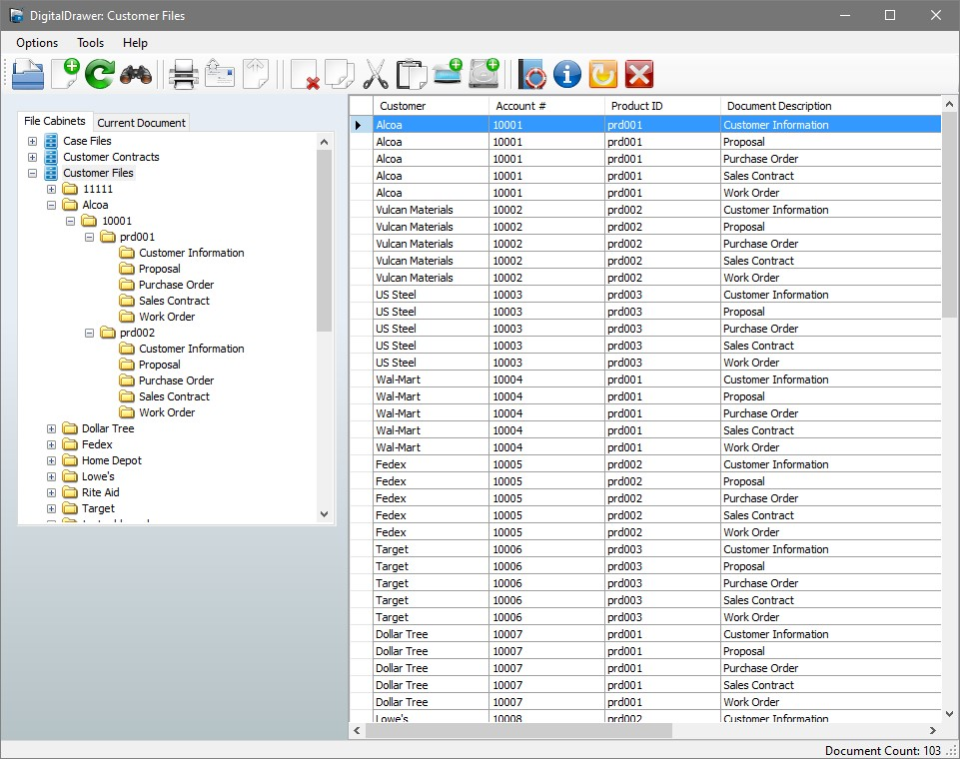Scan a new document with the scanner icon
960x759 pixels.
pyautogui.click(x=448, y=74)
